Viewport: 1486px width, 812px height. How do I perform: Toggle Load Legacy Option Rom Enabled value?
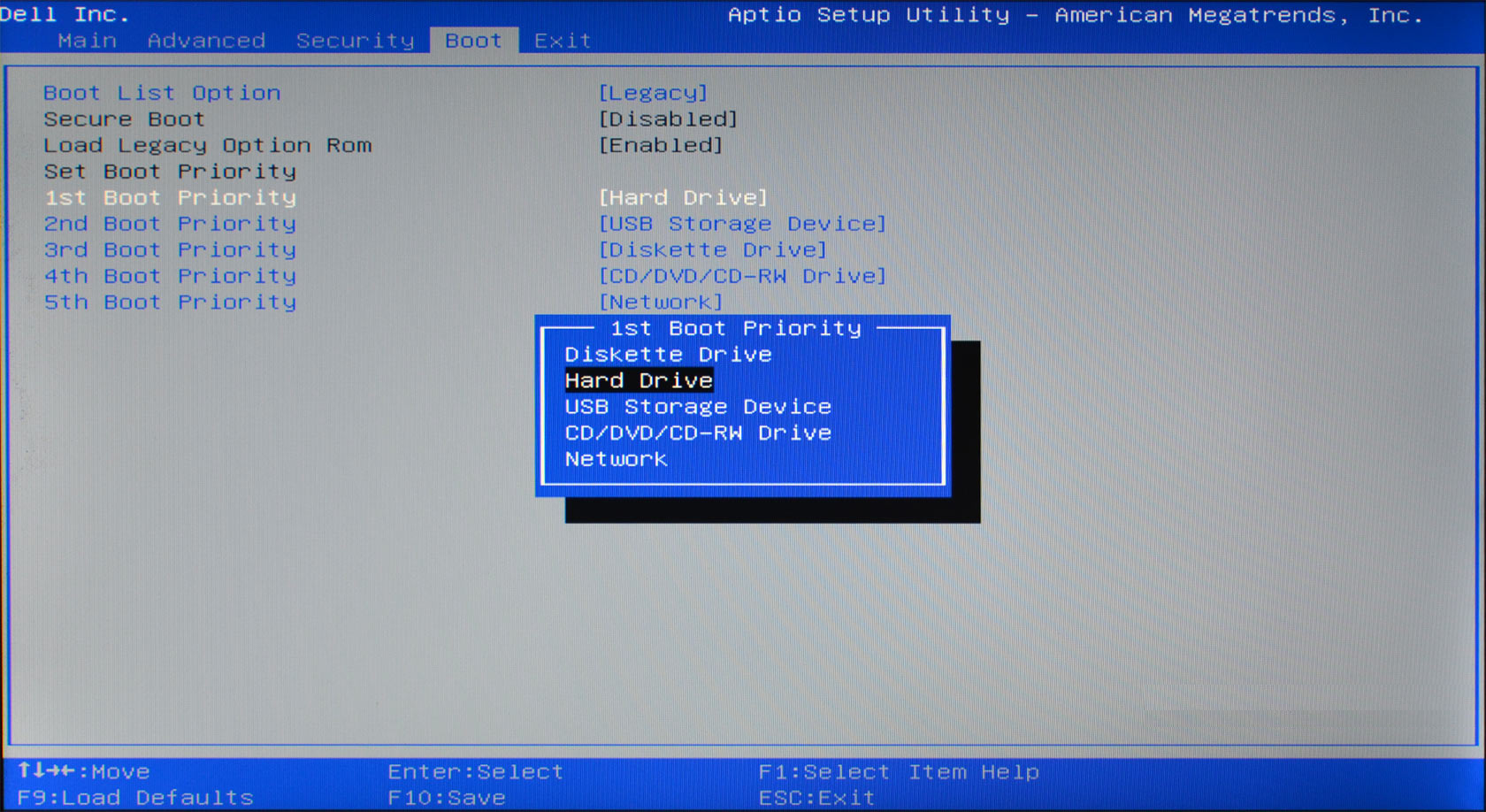(x=661, y=145)
